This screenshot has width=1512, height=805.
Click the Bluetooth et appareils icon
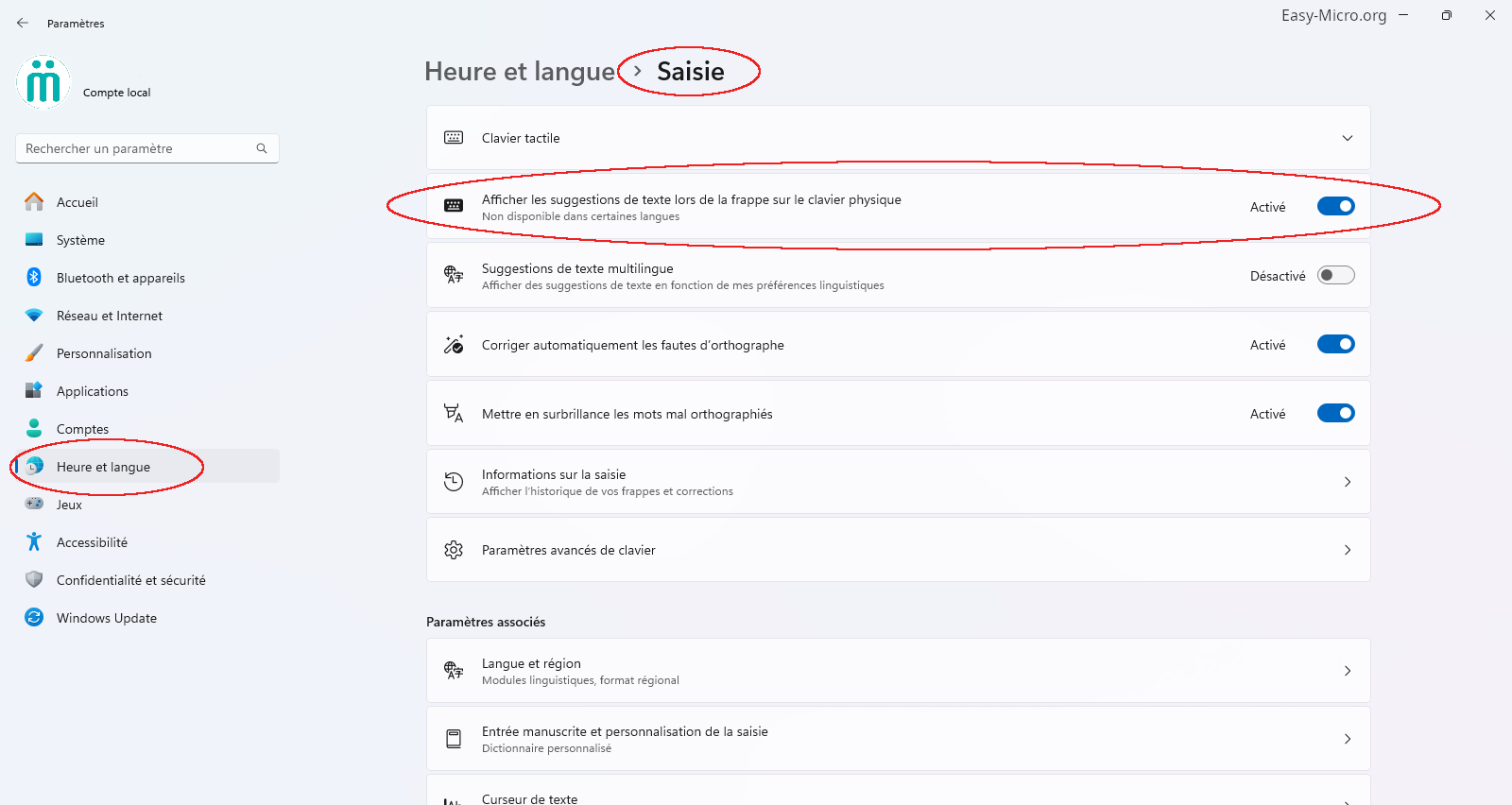tap(34, 277)
